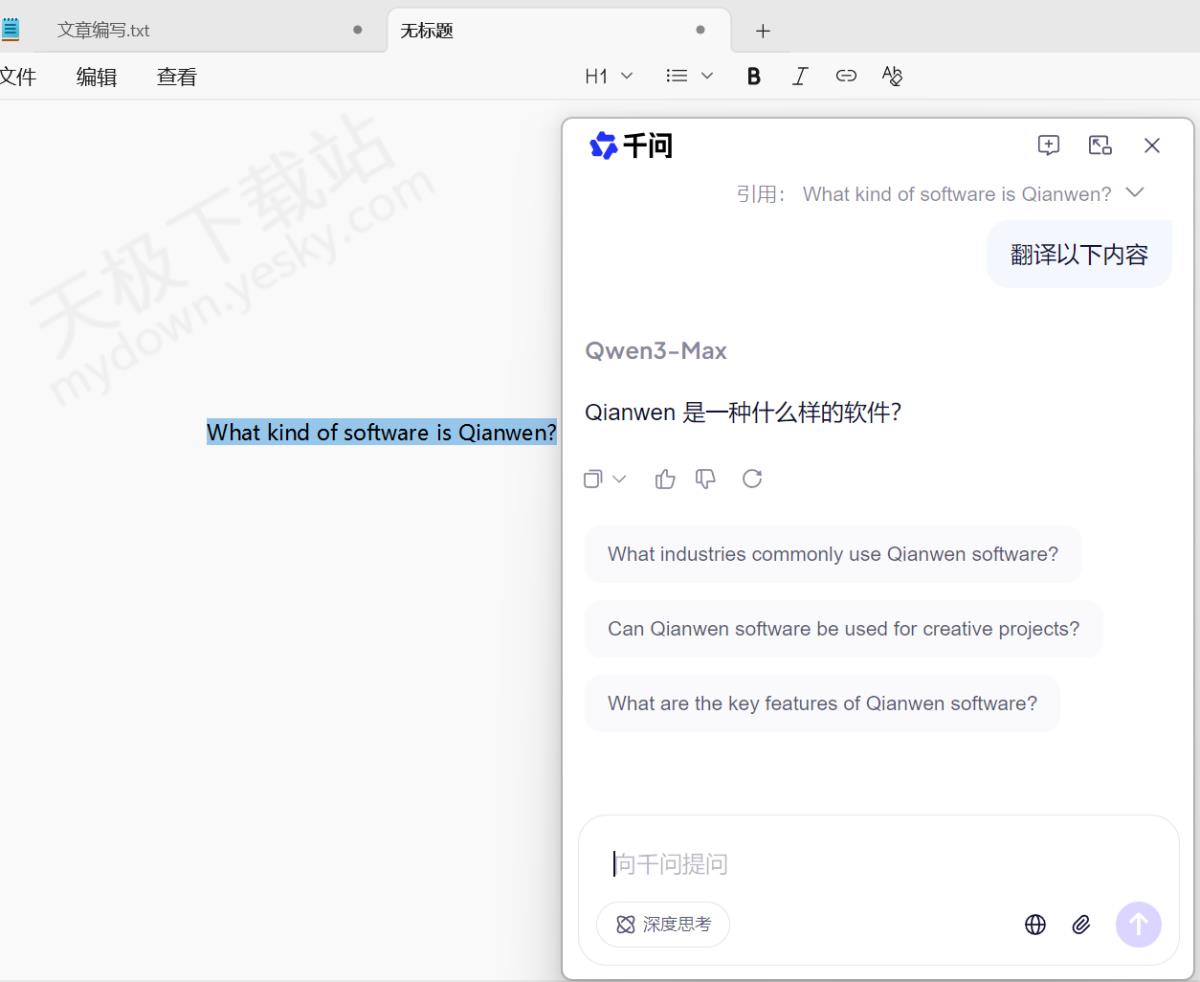
Task: Open the 编辑 menu
Action: (96, 77)
